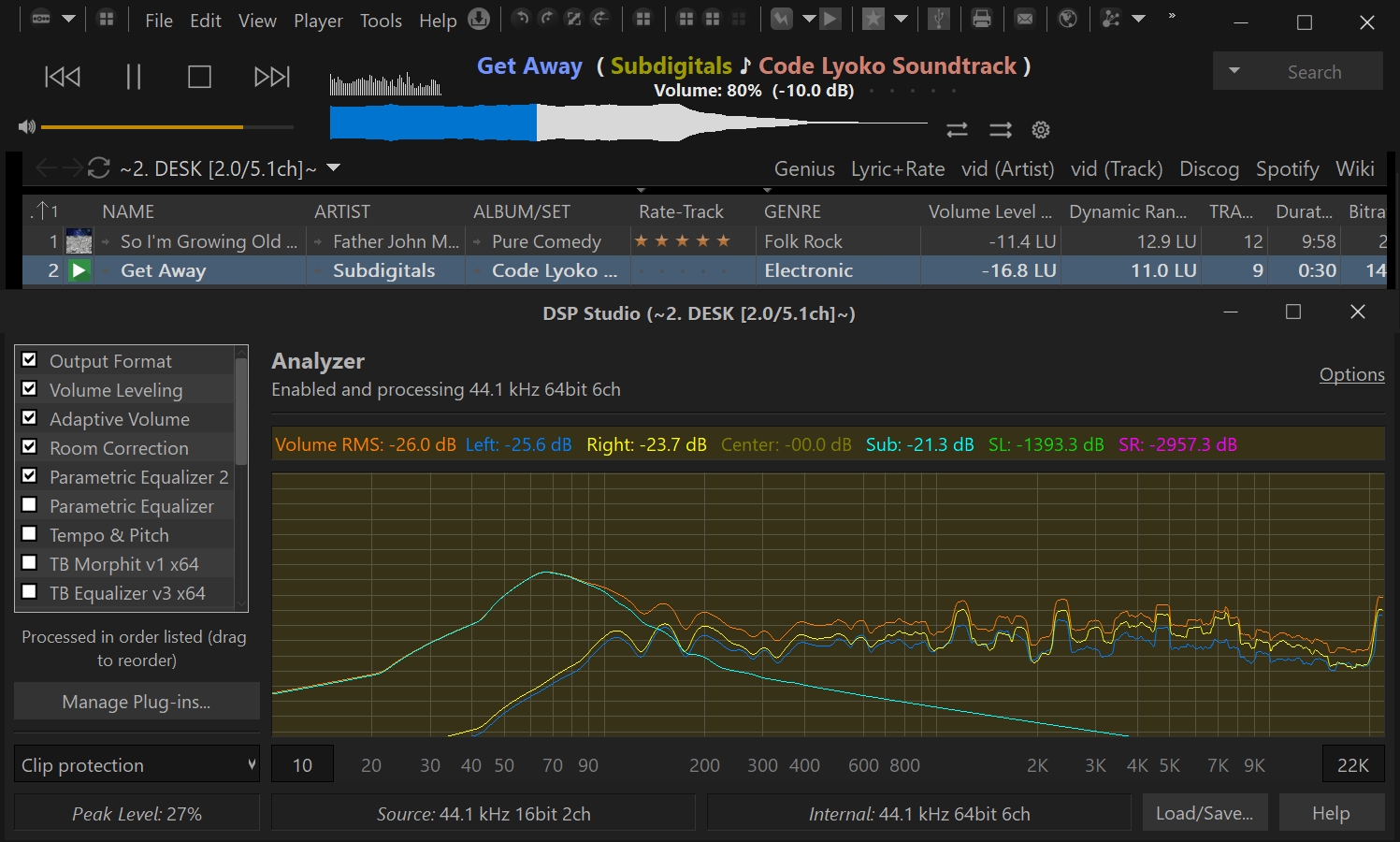Uncheck the Room Correction checkbox
Viewport: 1400px width, 842px height.
(x=29, y=447)
